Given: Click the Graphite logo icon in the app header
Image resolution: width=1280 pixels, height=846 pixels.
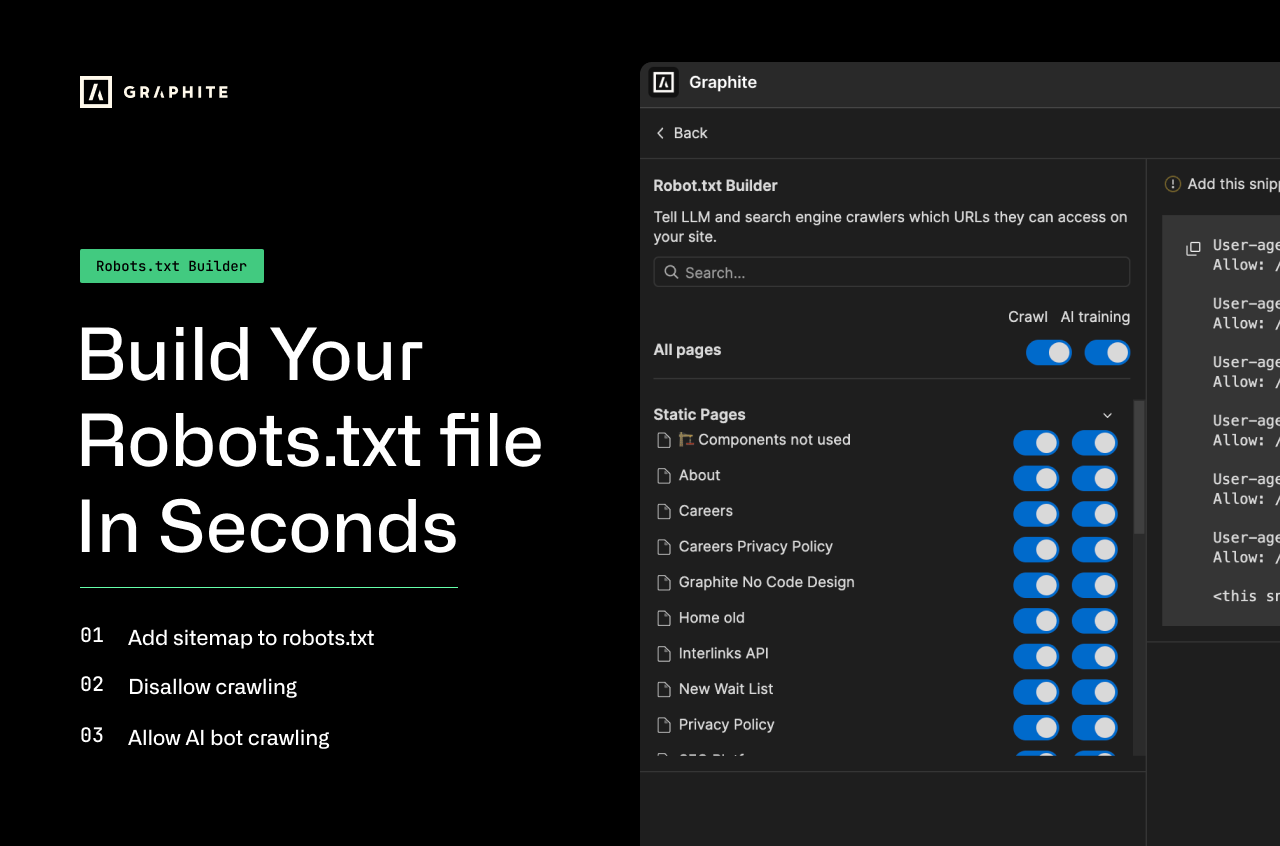Looking at the screenshot, I should point(664,82).
